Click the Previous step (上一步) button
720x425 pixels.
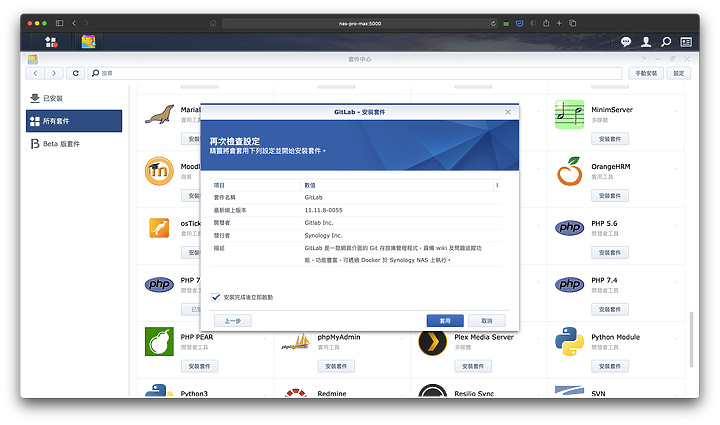pos(232,321)
